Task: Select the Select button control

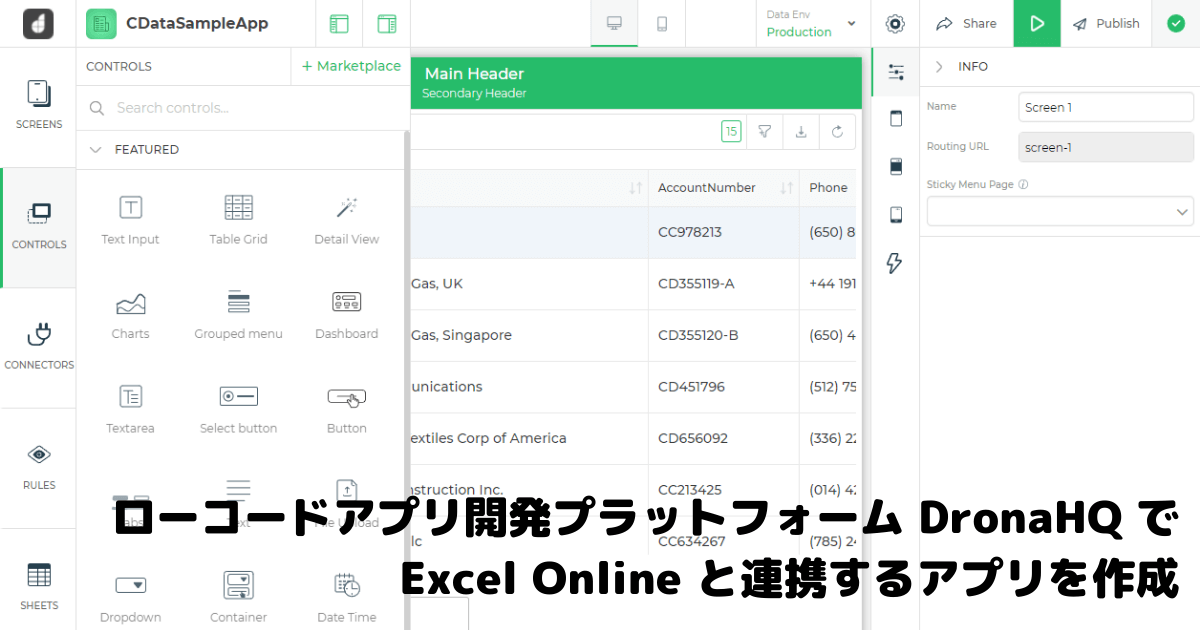Action: pos(238,409)
